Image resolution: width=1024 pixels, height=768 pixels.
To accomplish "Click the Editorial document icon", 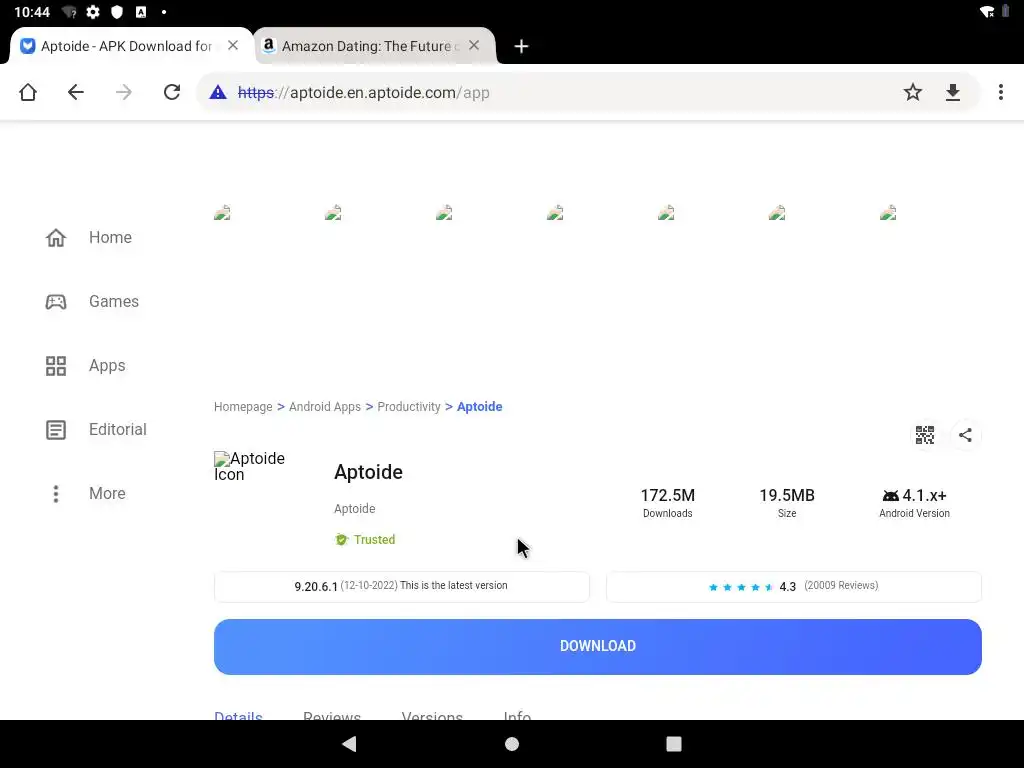I will pyautogui.click(x=56, y=430).
